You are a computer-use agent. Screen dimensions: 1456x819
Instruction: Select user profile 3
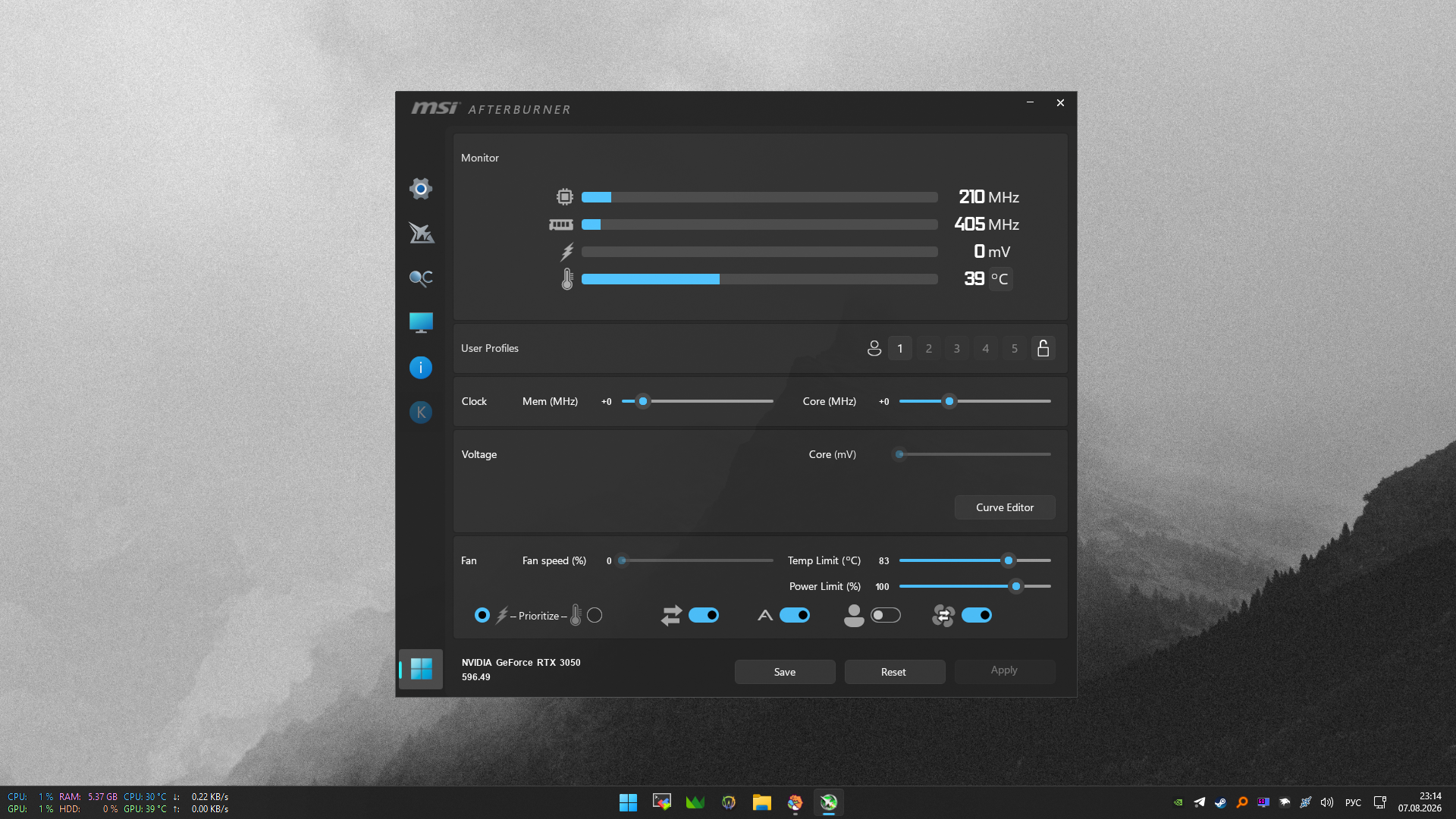point(957,348)
